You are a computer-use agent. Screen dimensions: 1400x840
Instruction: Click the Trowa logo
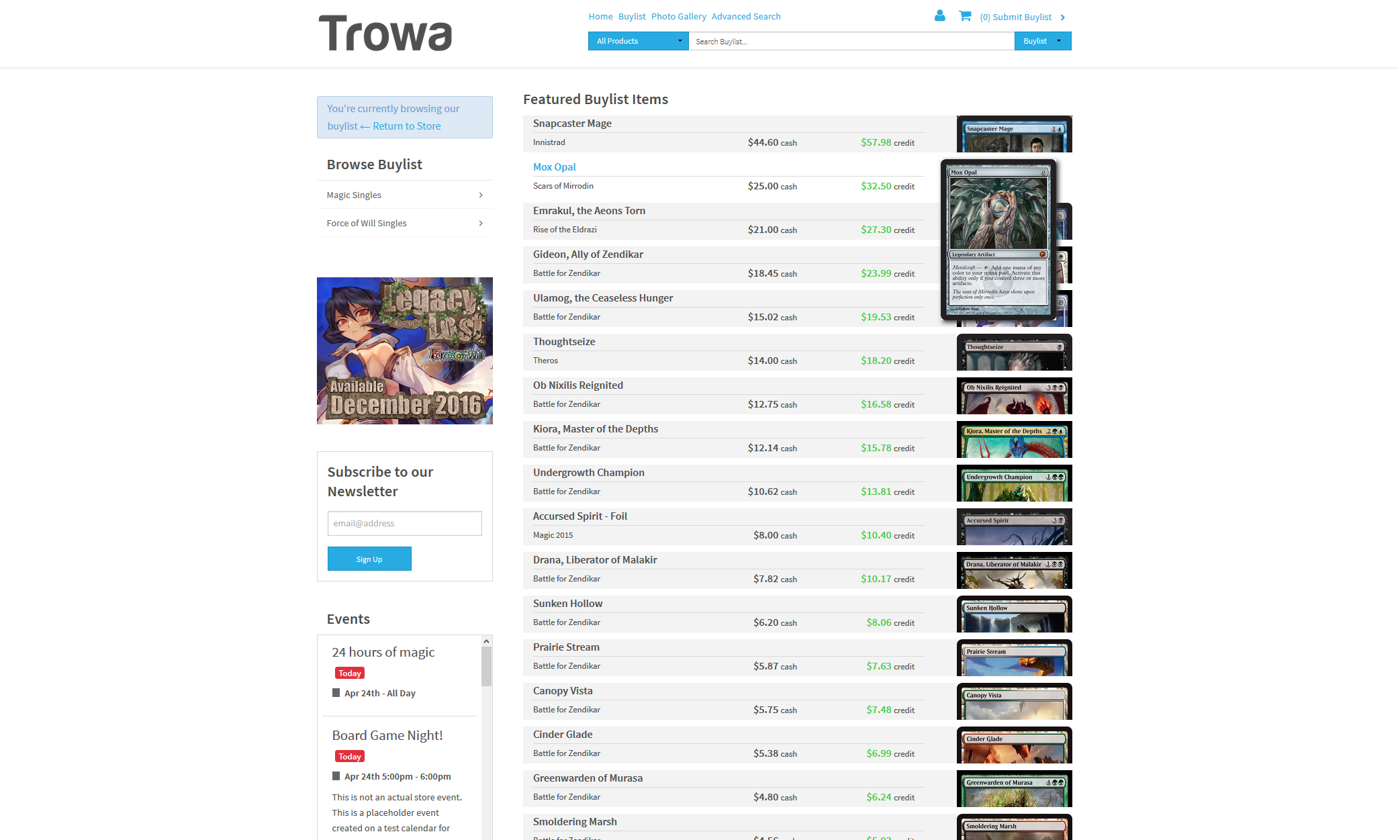coord(385,34)
